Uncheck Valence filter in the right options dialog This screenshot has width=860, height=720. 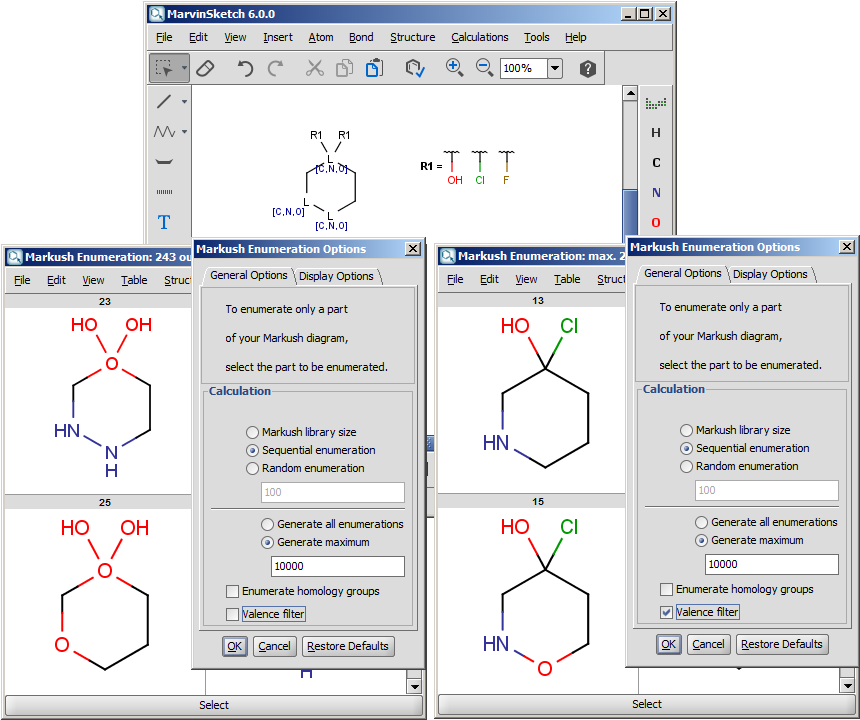pyautogui.click(x=667, y=612)
